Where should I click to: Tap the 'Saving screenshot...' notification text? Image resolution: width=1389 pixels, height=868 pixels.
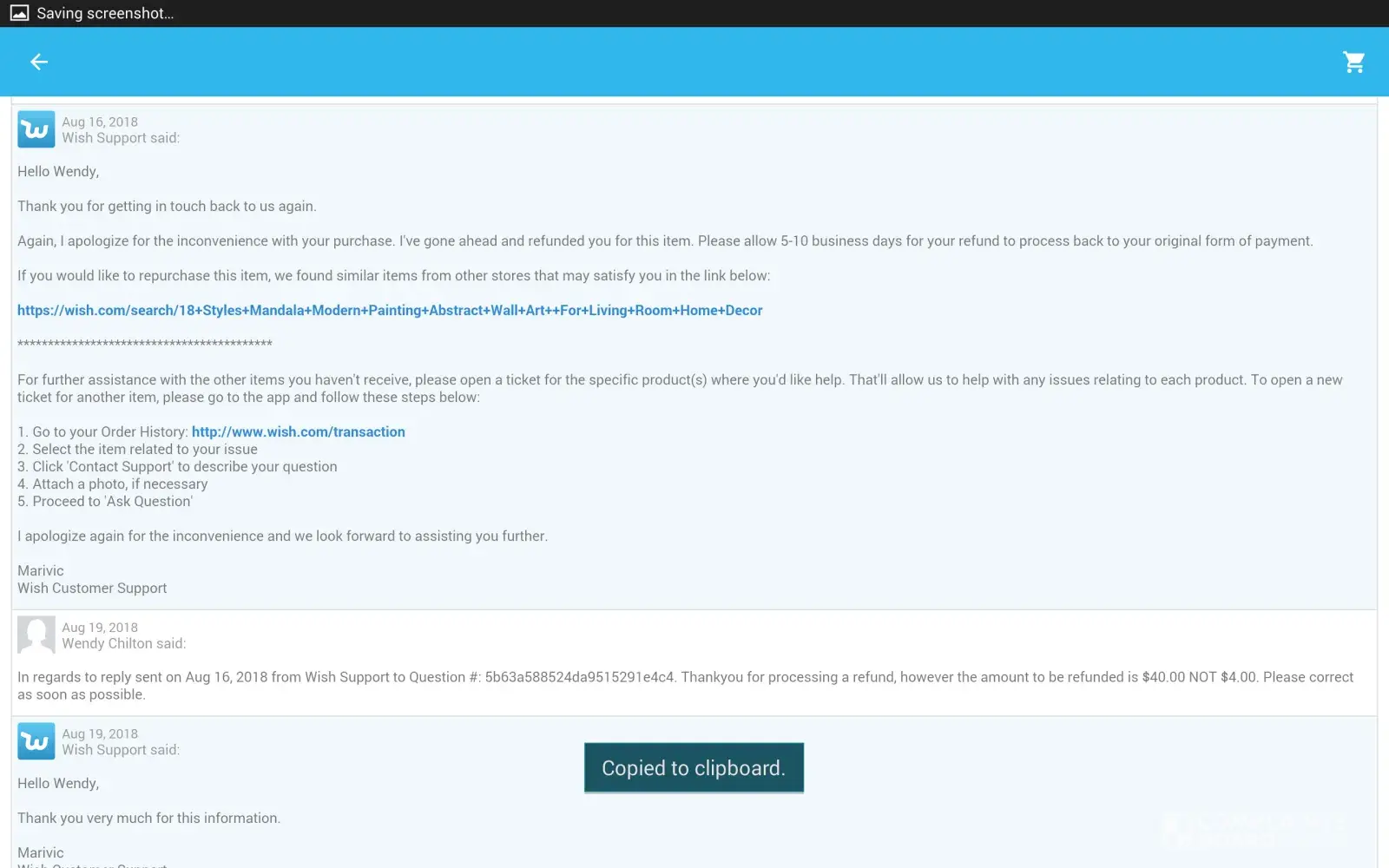pos(105,13)
